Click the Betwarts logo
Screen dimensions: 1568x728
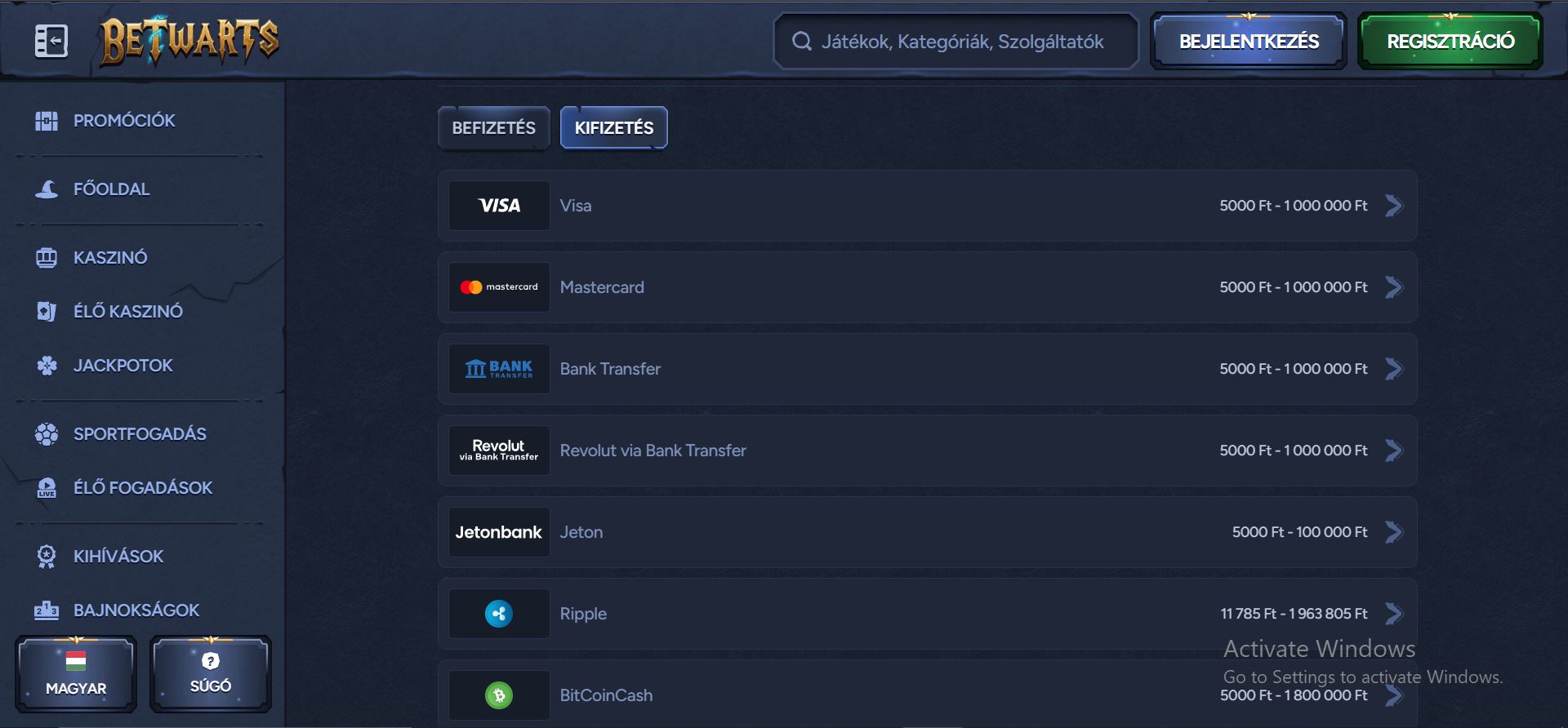tap(189, 41)
